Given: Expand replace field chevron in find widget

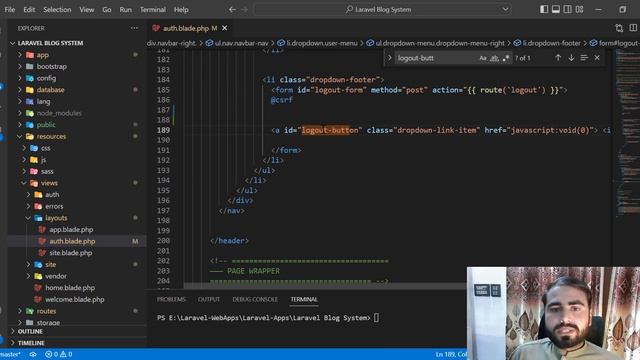Looking at the screenshot, I should [389, 58].
